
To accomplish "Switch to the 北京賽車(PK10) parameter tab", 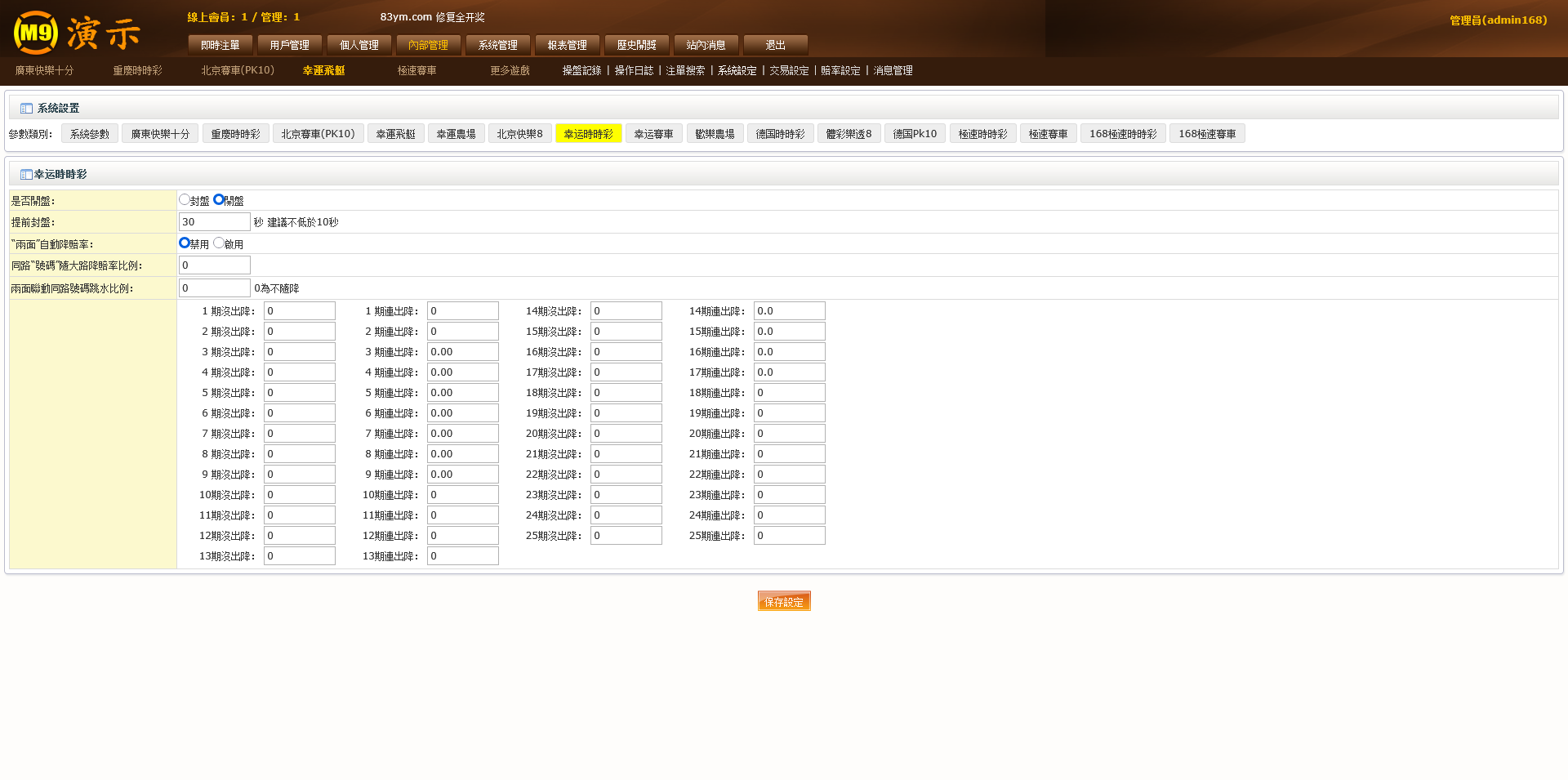I will pyautogui.click(x=318, y=134).
